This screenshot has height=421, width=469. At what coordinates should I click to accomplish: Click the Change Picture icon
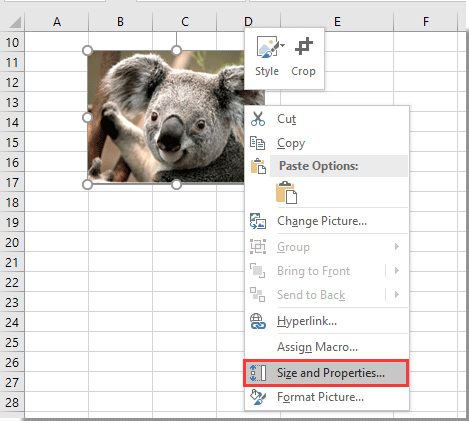click(x=258, y=221)
